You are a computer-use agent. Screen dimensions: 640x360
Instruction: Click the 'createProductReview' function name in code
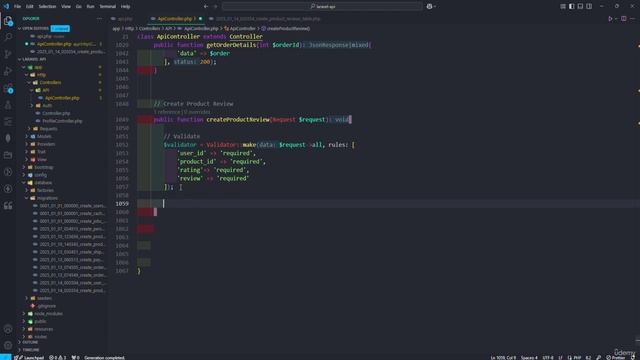pos(238,120)
